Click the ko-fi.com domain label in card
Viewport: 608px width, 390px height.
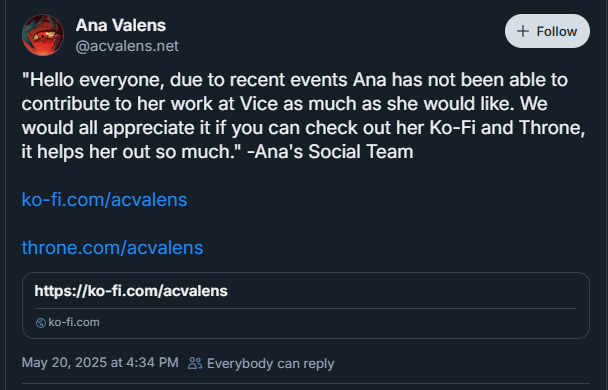(x=74, y=322)
